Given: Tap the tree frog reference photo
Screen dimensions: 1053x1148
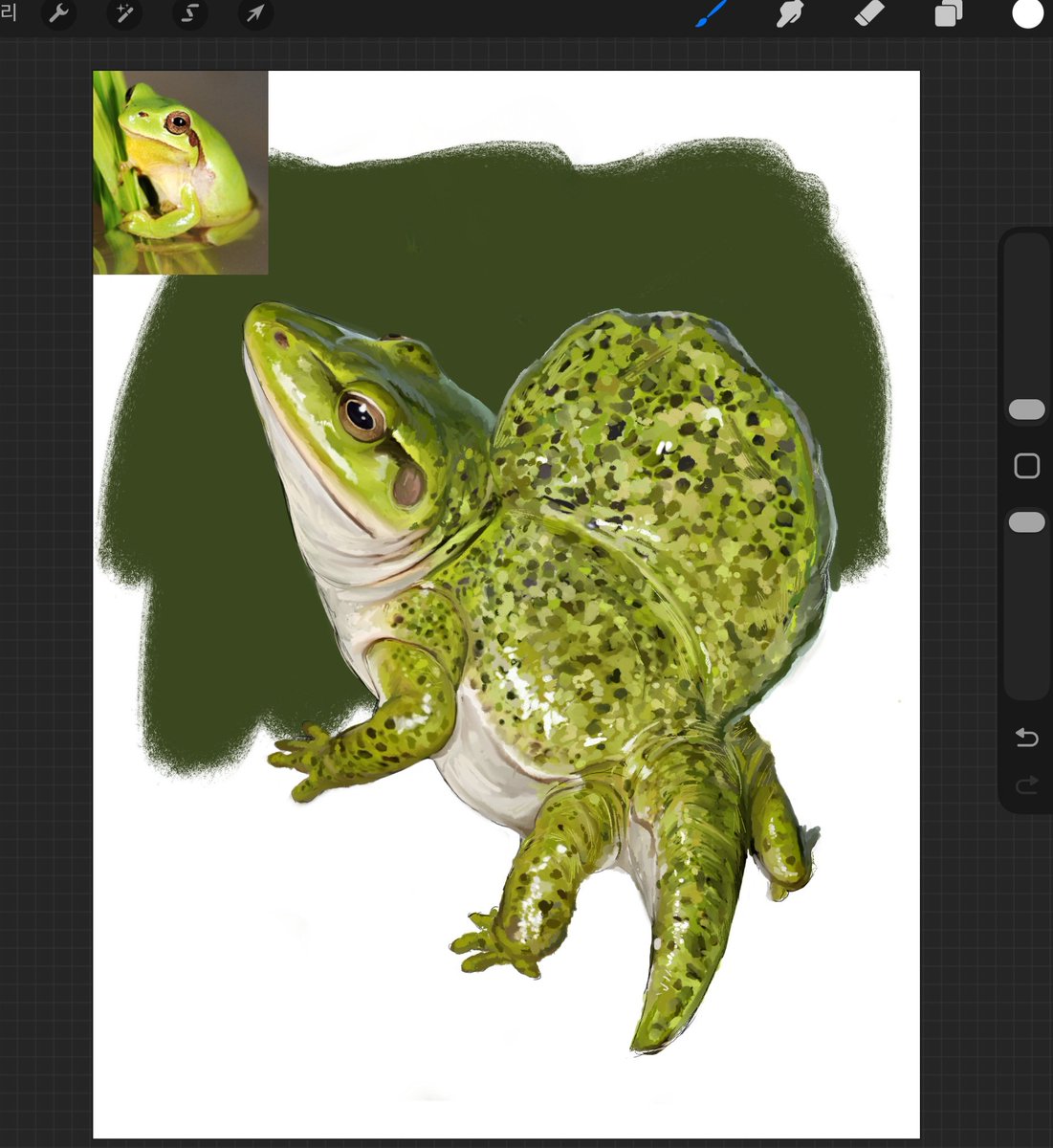Looking at the screenshot, I should (x=181, y=172).
